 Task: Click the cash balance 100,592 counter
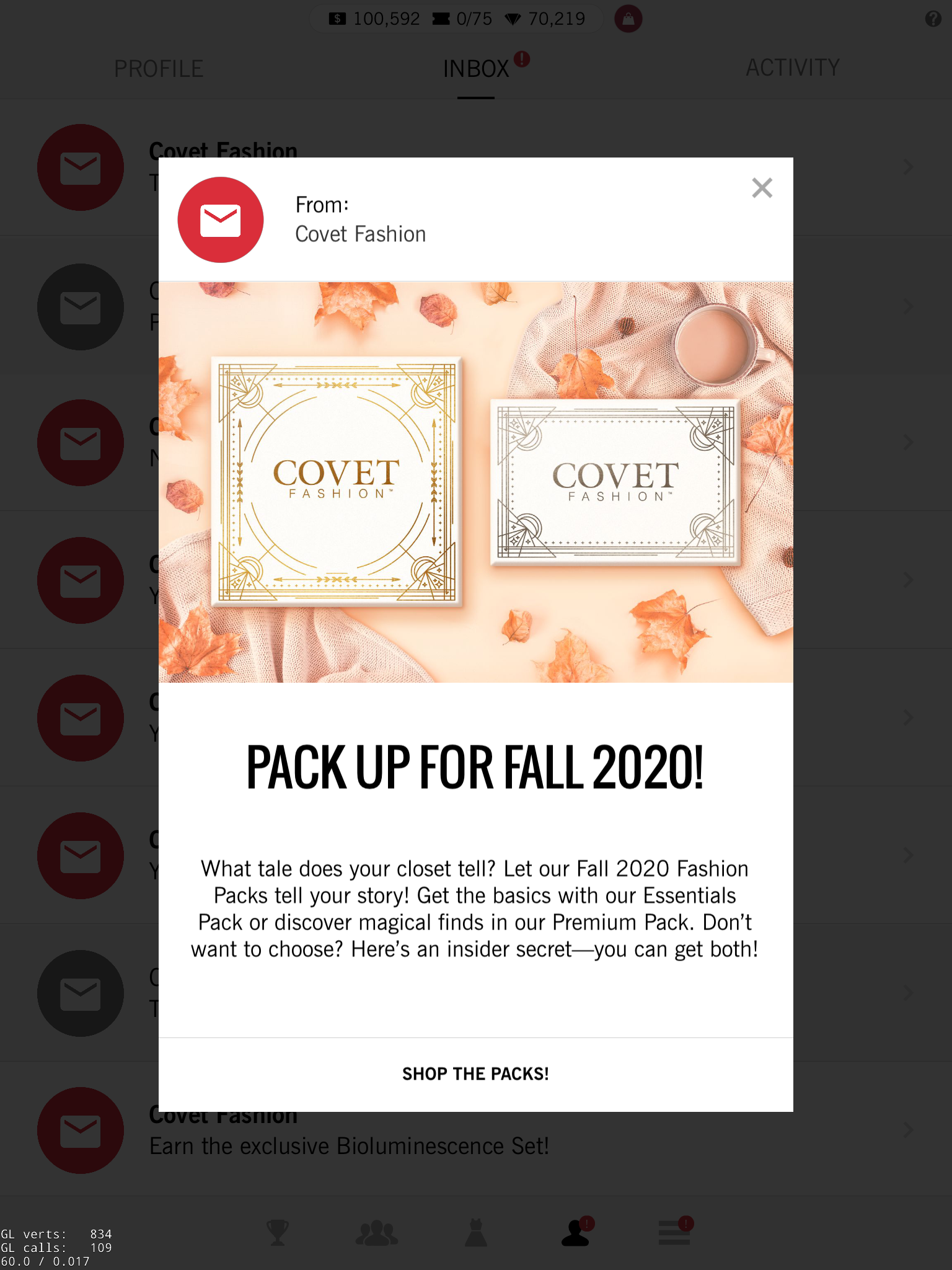click(374, 19)
